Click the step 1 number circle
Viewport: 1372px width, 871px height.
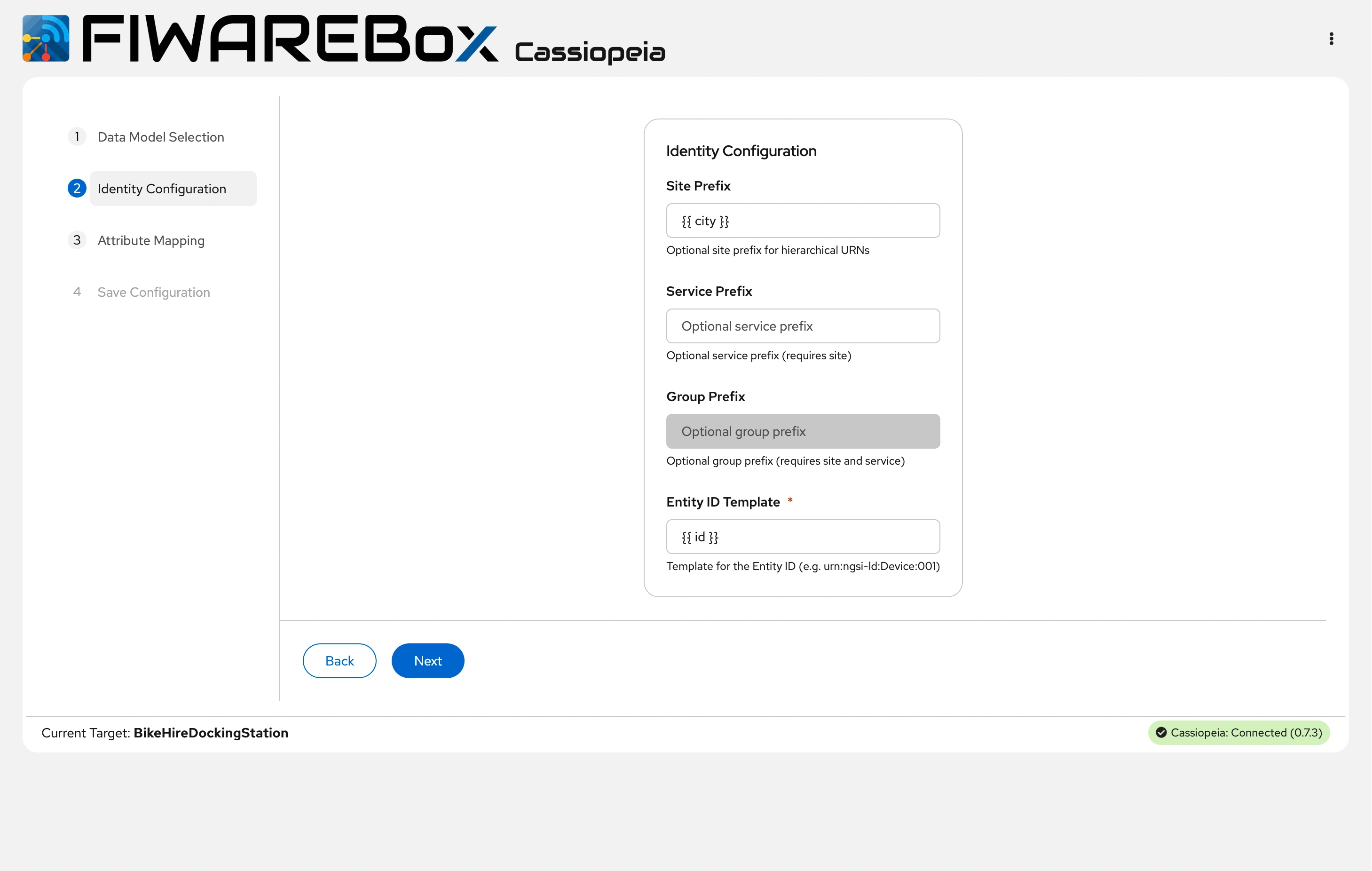77,137
